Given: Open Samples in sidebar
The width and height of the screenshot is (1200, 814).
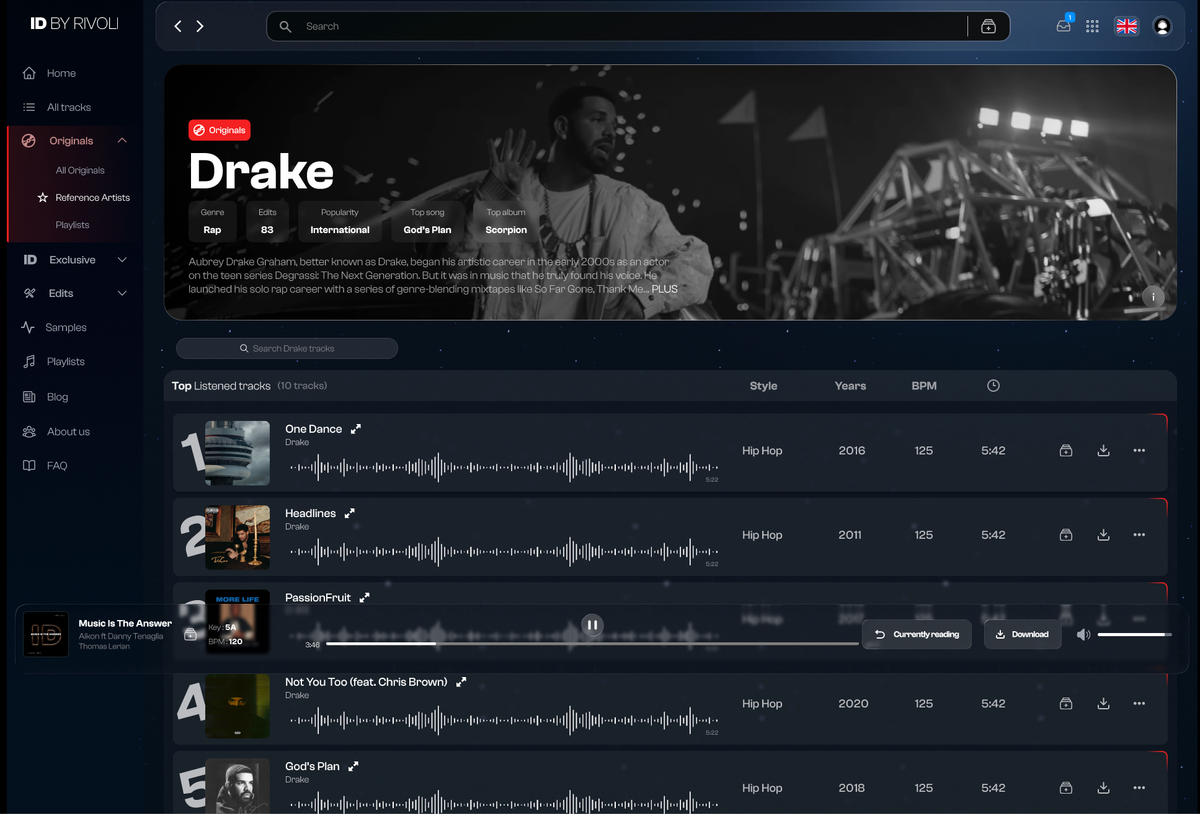Looking at the screenshot, I should (66, 328).
